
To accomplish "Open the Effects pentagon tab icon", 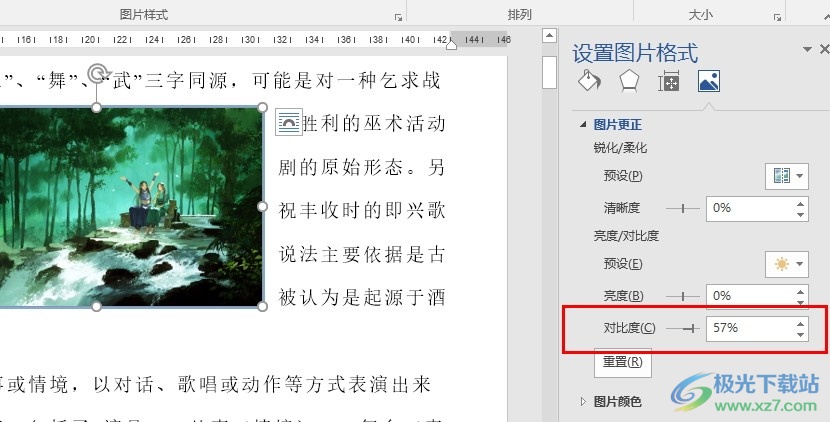I will (629, 81).
